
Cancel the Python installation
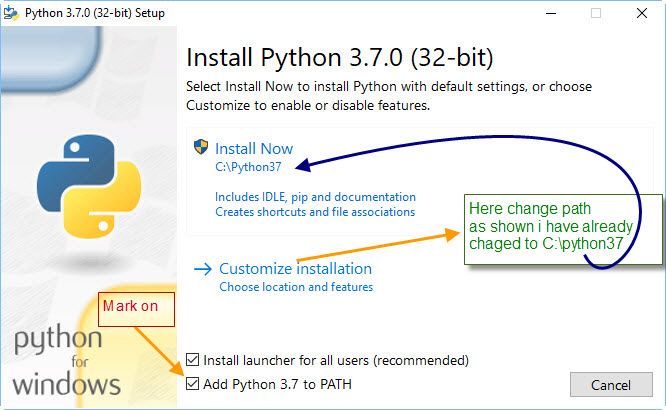click(611, 385)
